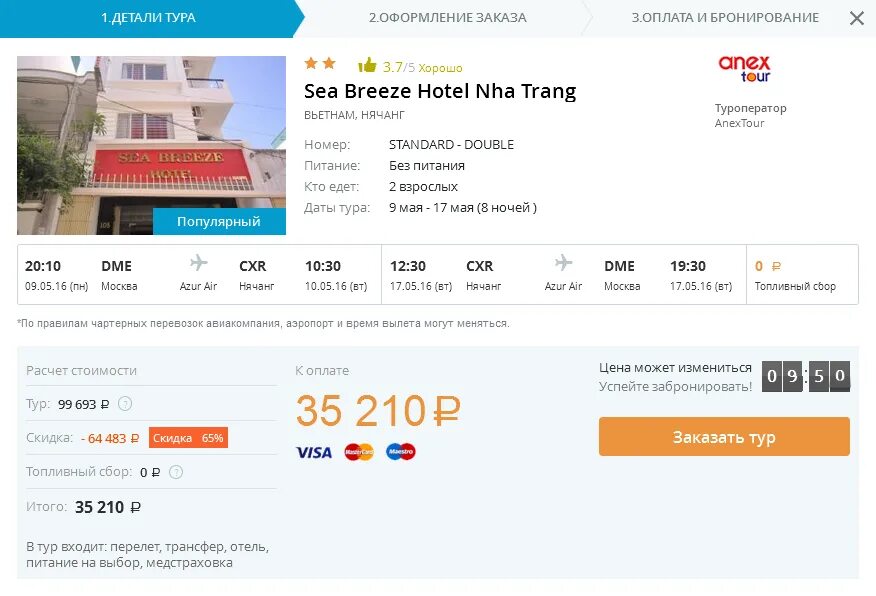Open the Детали тура step tab
This screenshot has width=876, height=596.
click(x=148, y=18)
